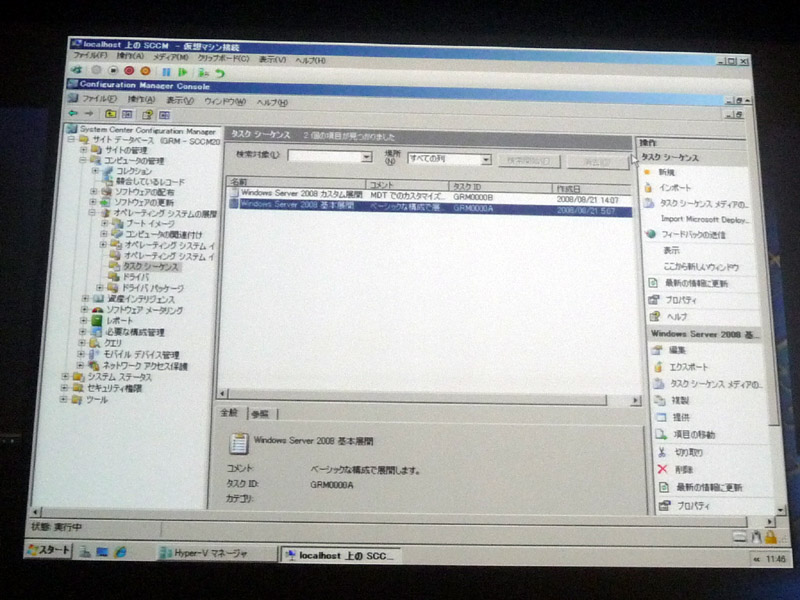Revert the VM with green curved arrow

pos(220,73)
